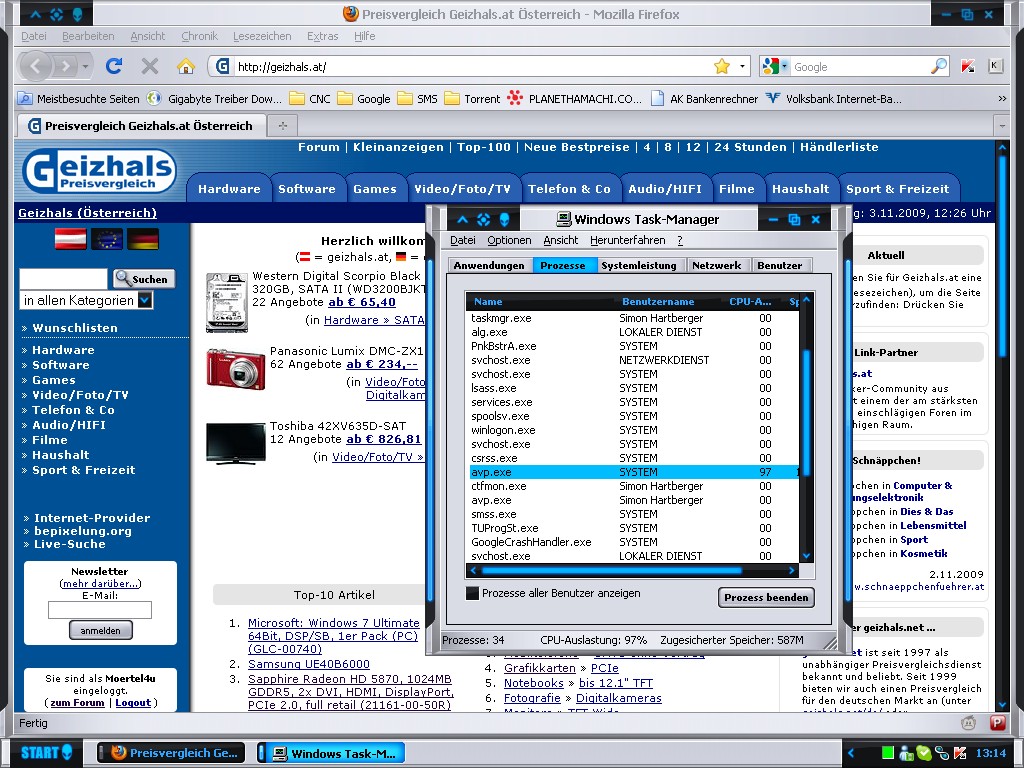Open Firefox's Lesezeichen menu
Viewport: 1024px width, 768px height.
point(262,36)
